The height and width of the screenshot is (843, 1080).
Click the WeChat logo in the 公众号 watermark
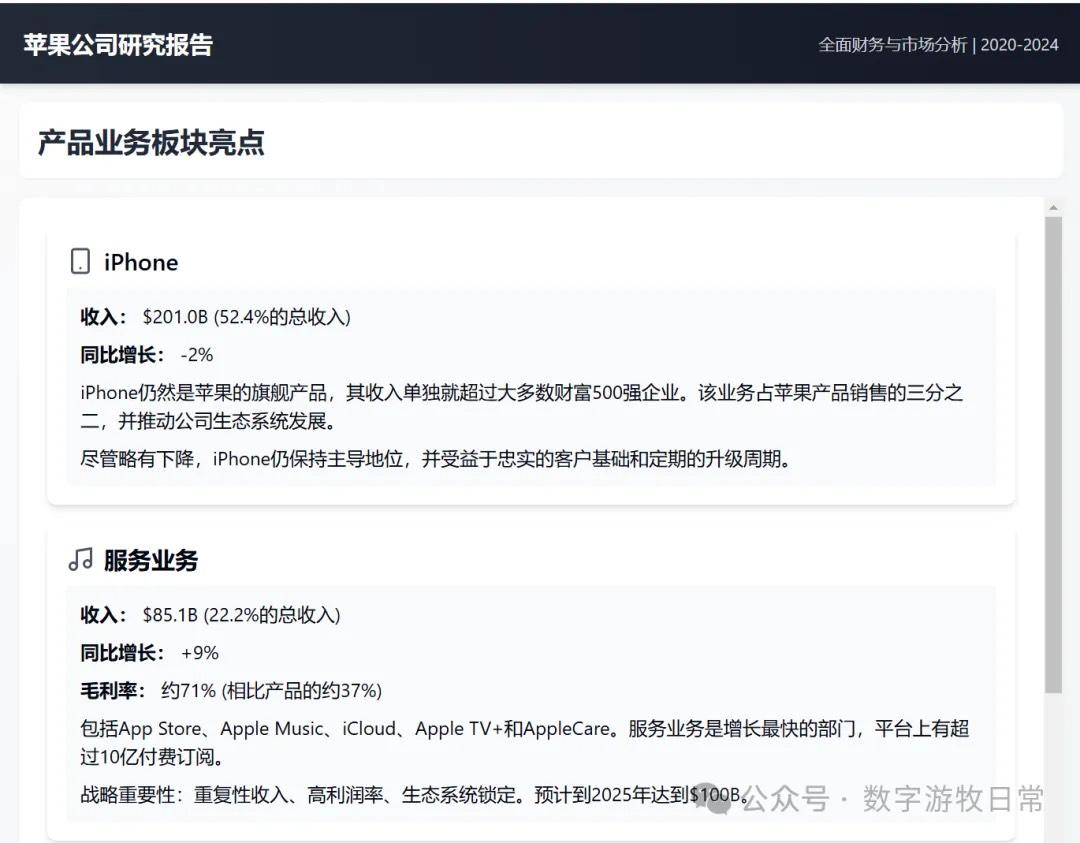714,798
